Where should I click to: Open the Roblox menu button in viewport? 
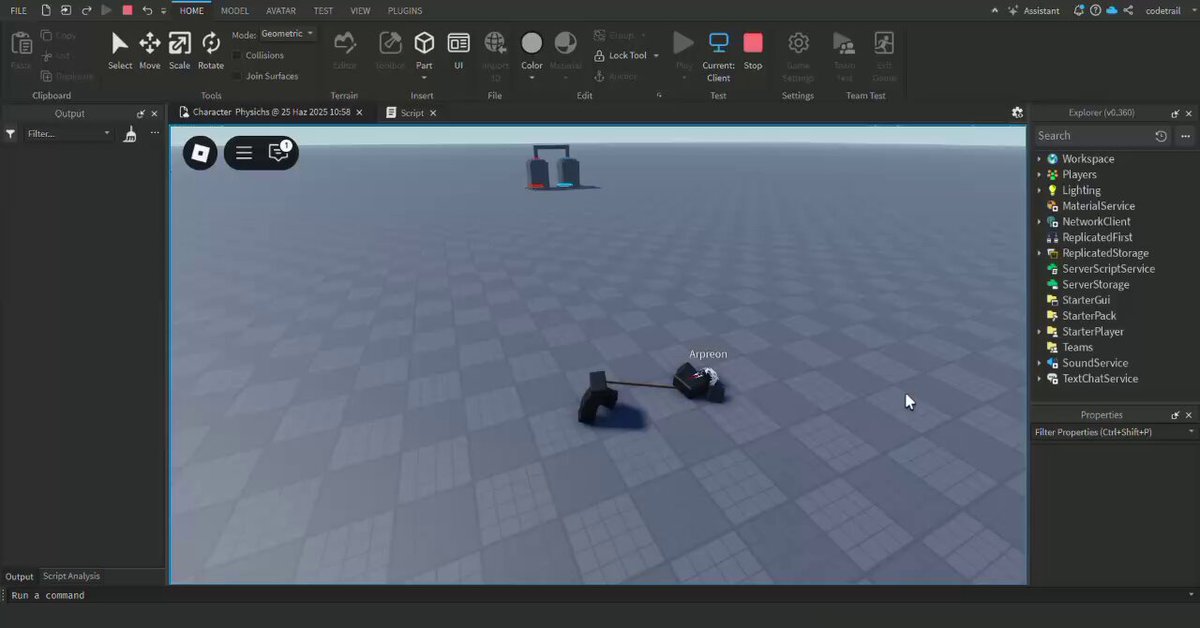pos(200,152)
